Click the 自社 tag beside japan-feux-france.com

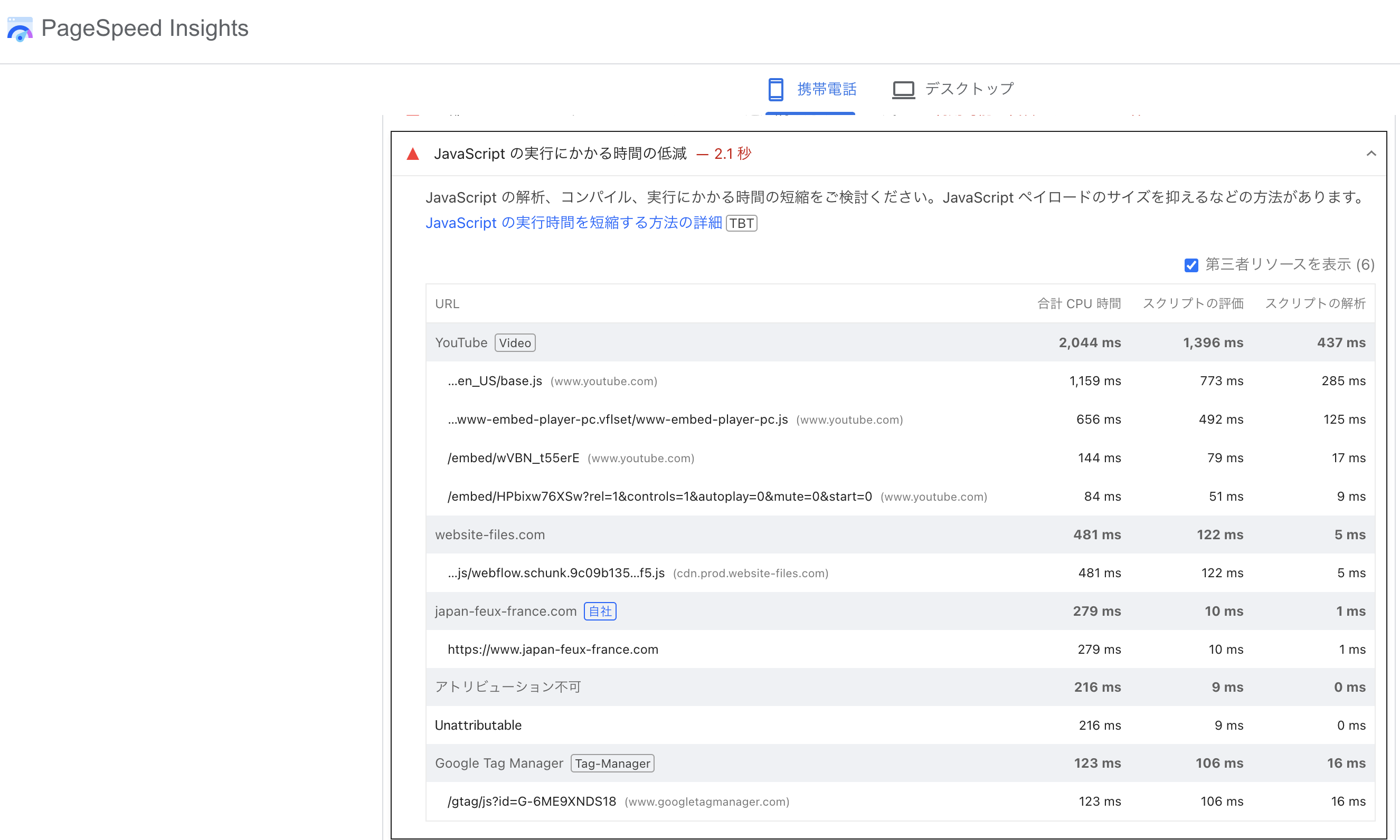click(x=600, y=612)
